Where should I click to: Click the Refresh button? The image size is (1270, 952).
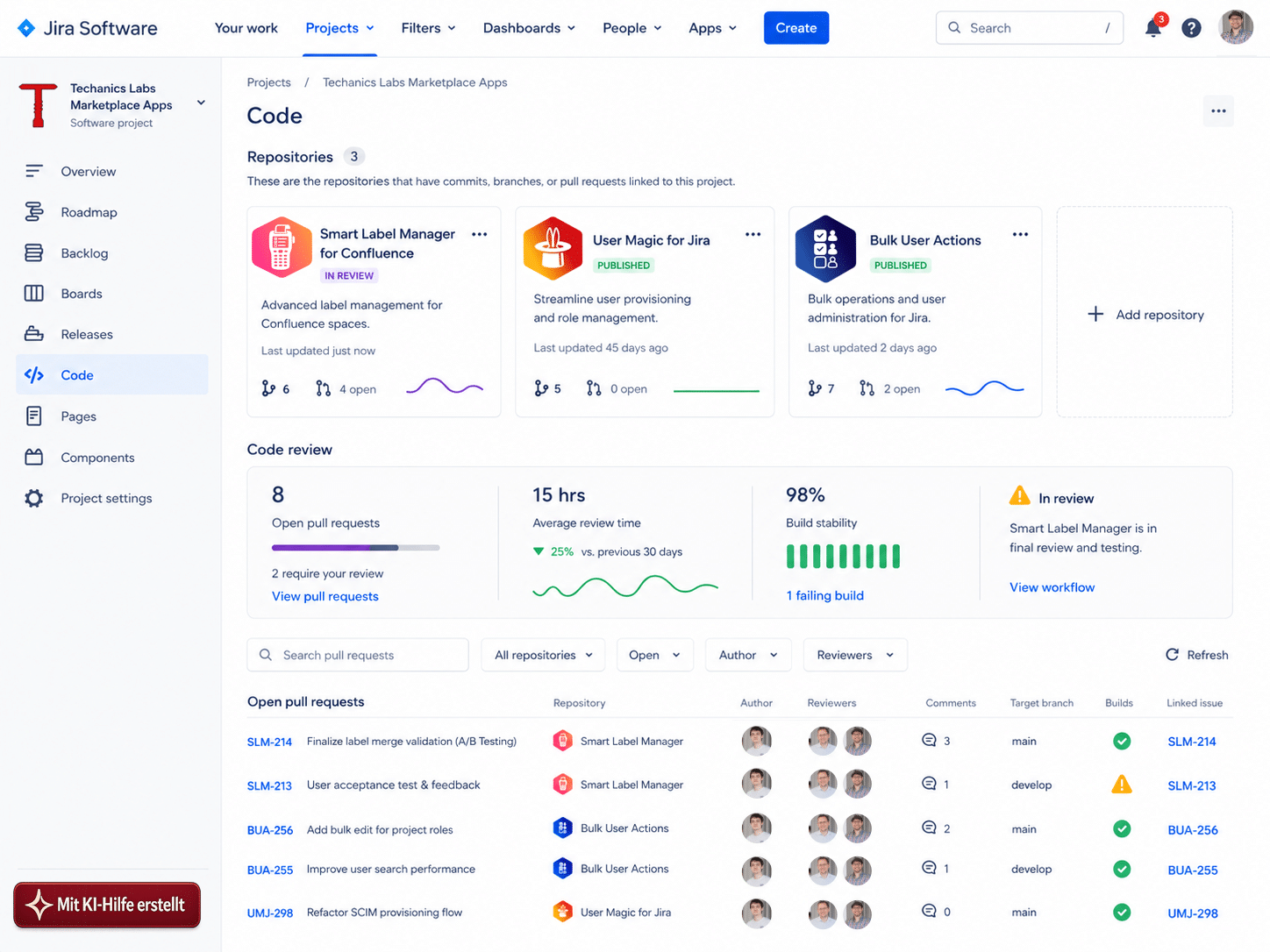click(1196, 655)
